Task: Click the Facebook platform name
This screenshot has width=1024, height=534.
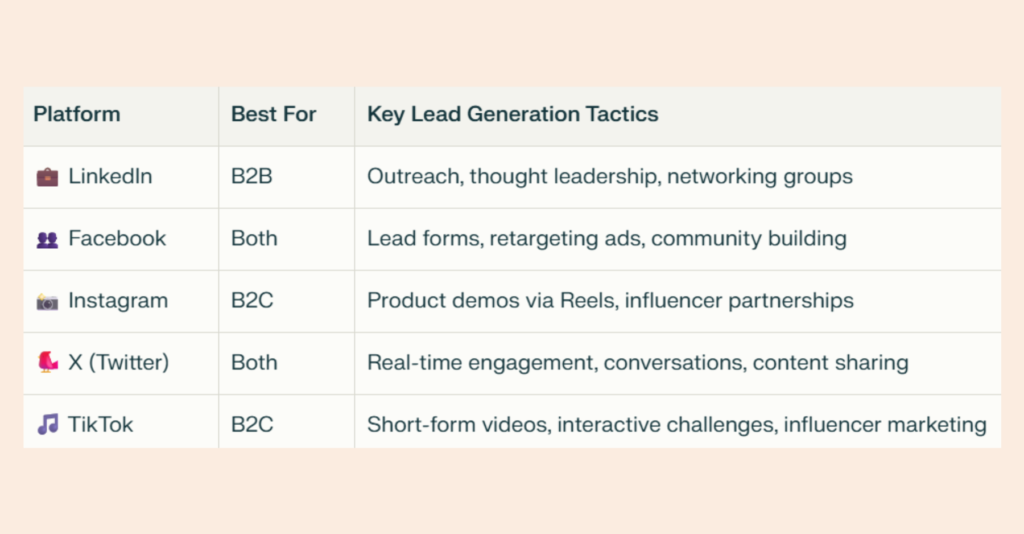Action: [117, 239]
